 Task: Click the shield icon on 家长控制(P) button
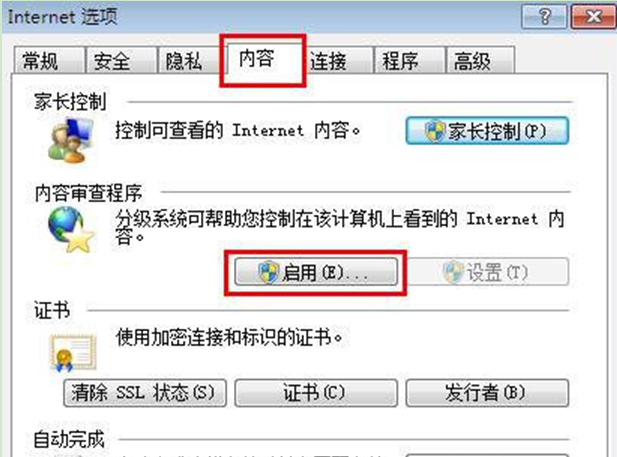tap(435, 131)
